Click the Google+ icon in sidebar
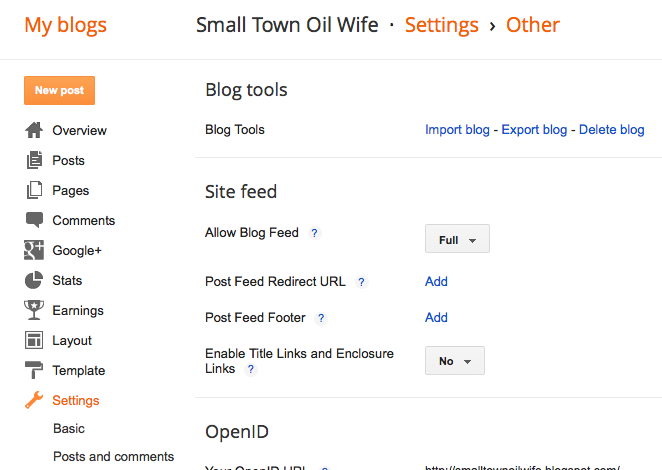Screen dimensions: 662x470 [x=34, y=250]
